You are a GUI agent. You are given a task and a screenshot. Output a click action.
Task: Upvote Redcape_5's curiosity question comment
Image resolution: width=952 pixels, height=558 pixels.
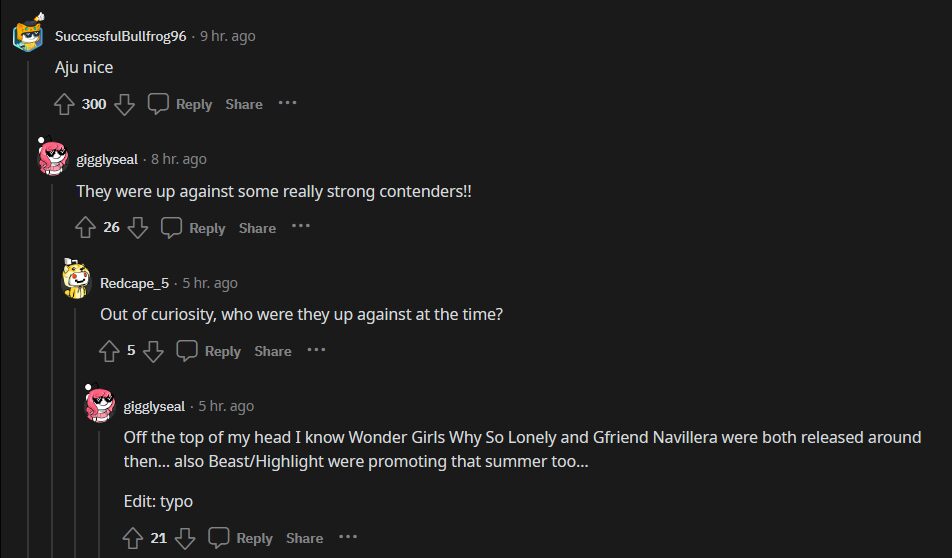pos(109,351)
